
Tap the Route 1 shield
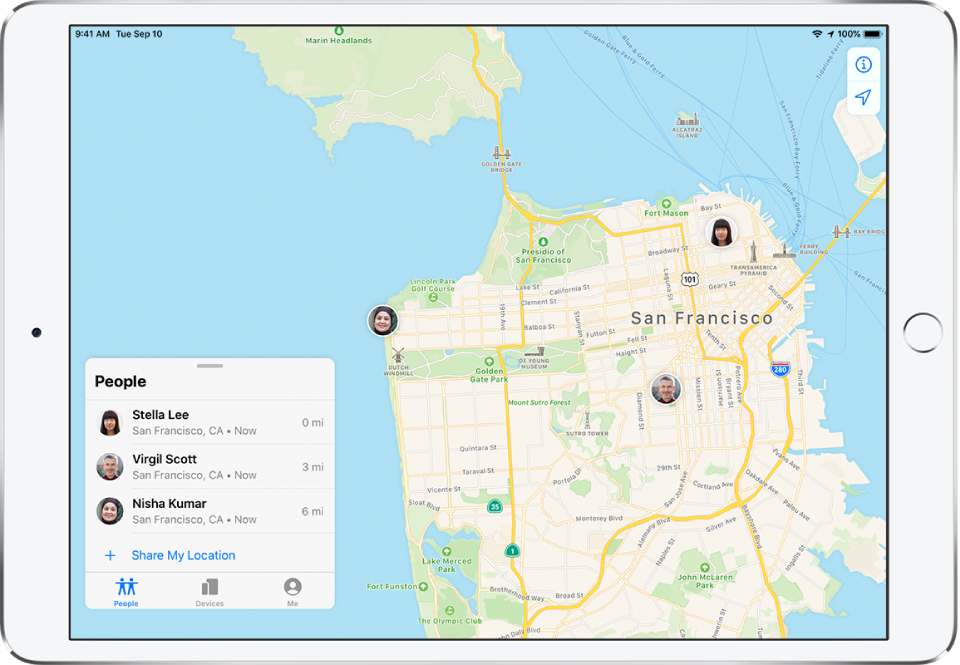click(512, 550)
